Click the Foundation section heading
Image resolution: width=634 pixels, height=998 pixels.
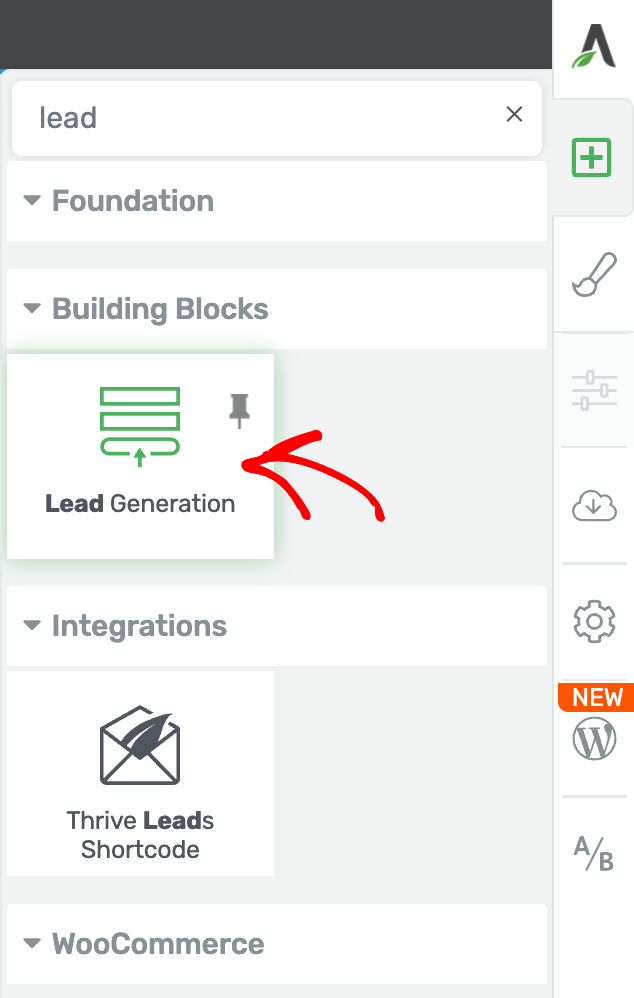click(x=133, y=200)
